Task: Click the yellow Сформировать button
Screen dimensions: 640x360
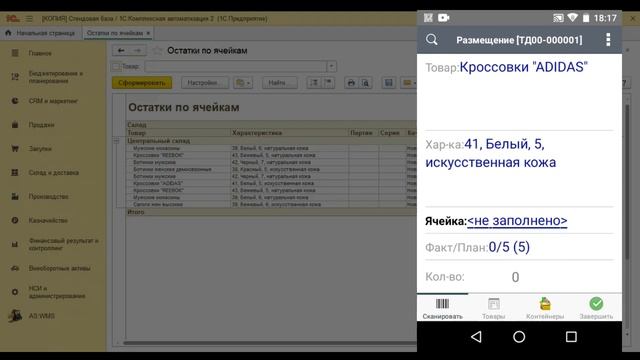Action: [x=142, y=83]
